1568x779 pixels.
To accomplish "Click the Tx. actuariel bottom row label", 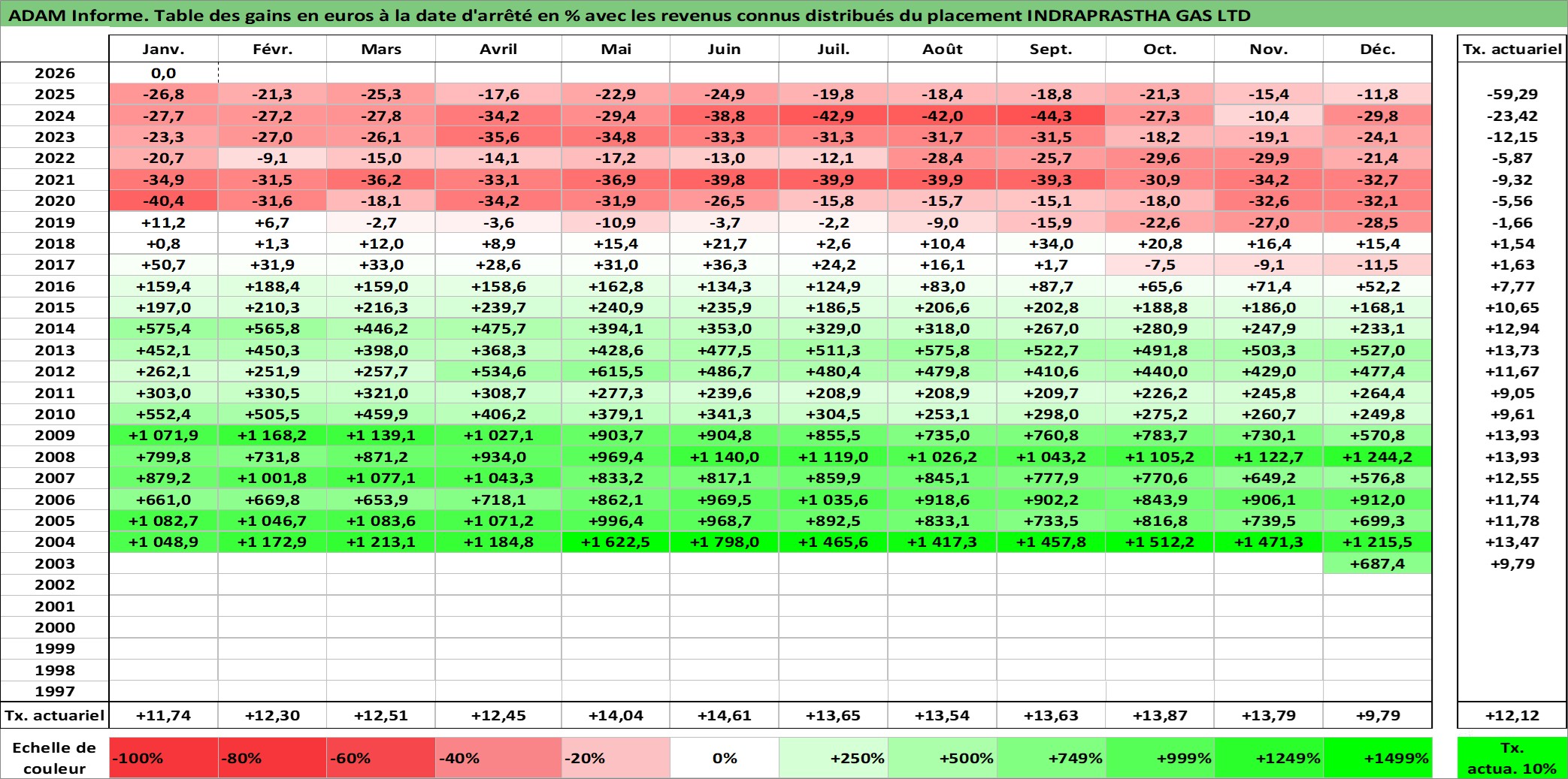I will (x=55, y=715).
